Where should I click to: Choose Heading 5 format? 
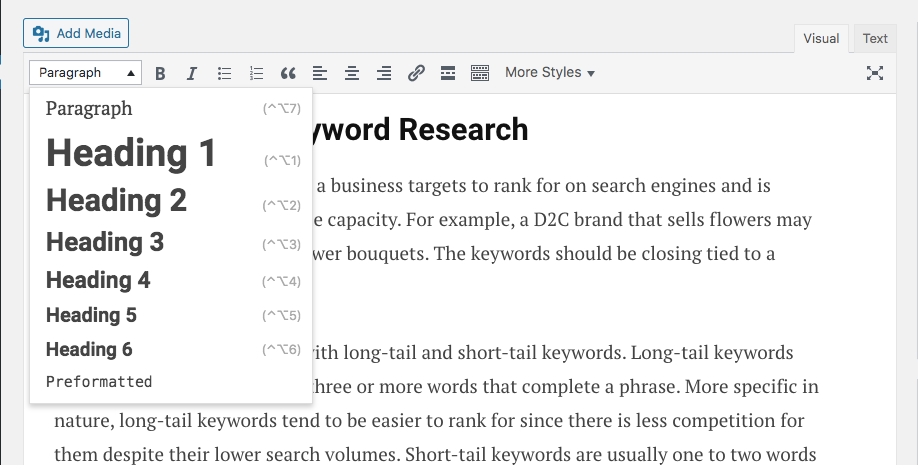click(171, 315)
